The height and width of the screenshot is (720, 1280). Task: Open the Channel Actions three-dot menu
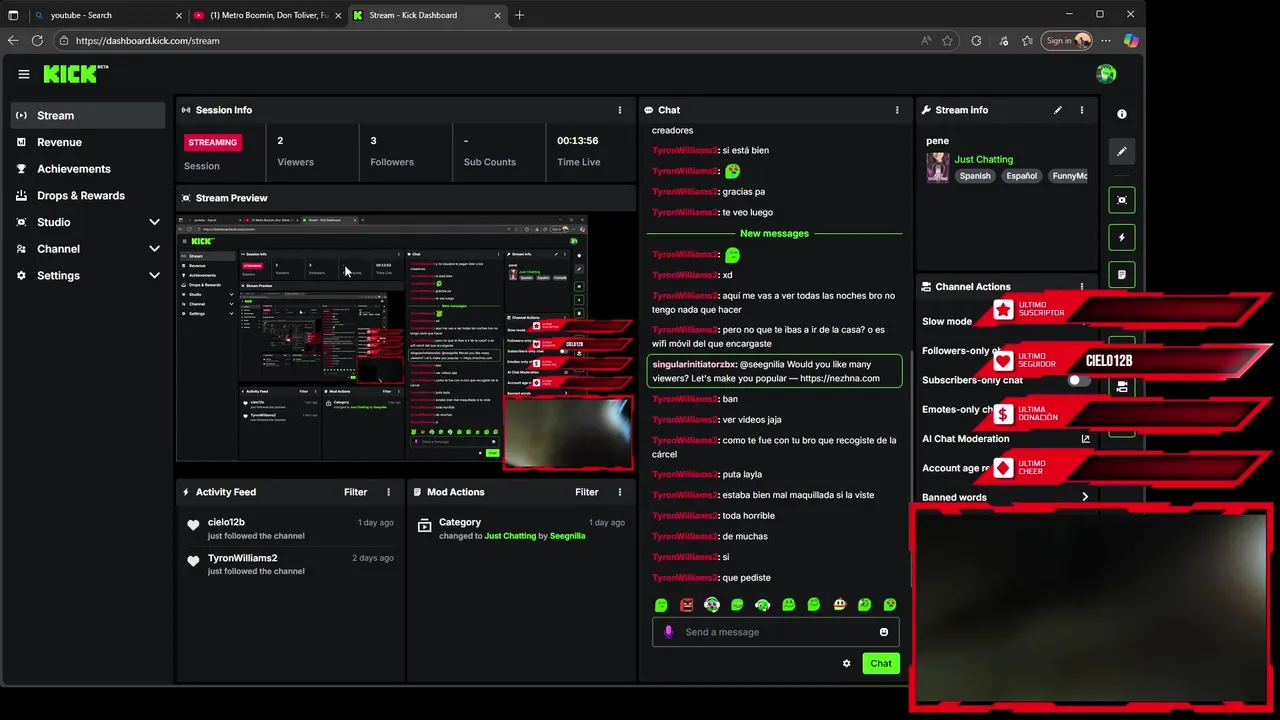click(1081, 287)
